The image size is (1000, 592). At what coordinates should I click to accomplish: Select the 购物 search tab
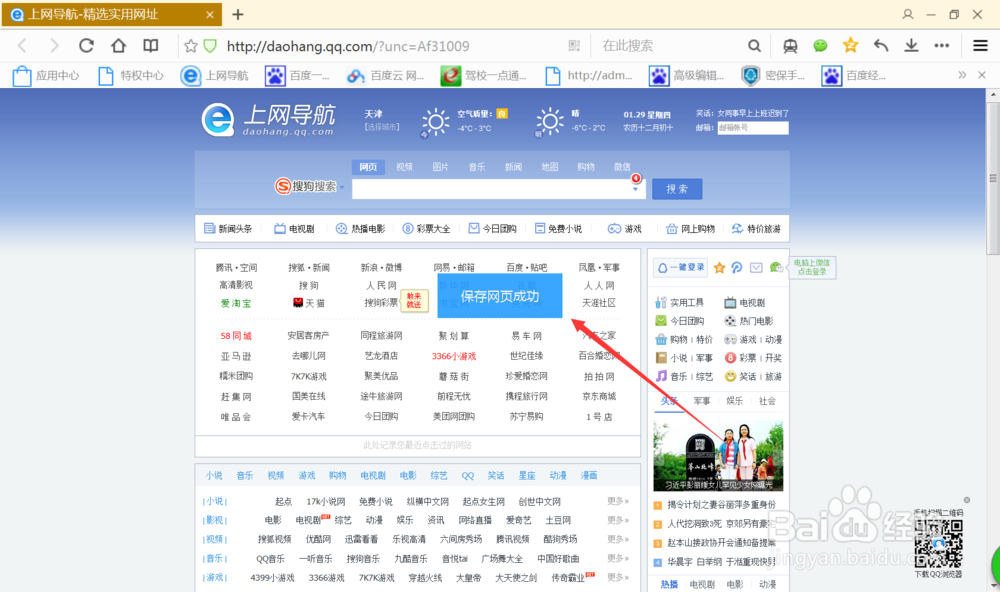point(586,166)
